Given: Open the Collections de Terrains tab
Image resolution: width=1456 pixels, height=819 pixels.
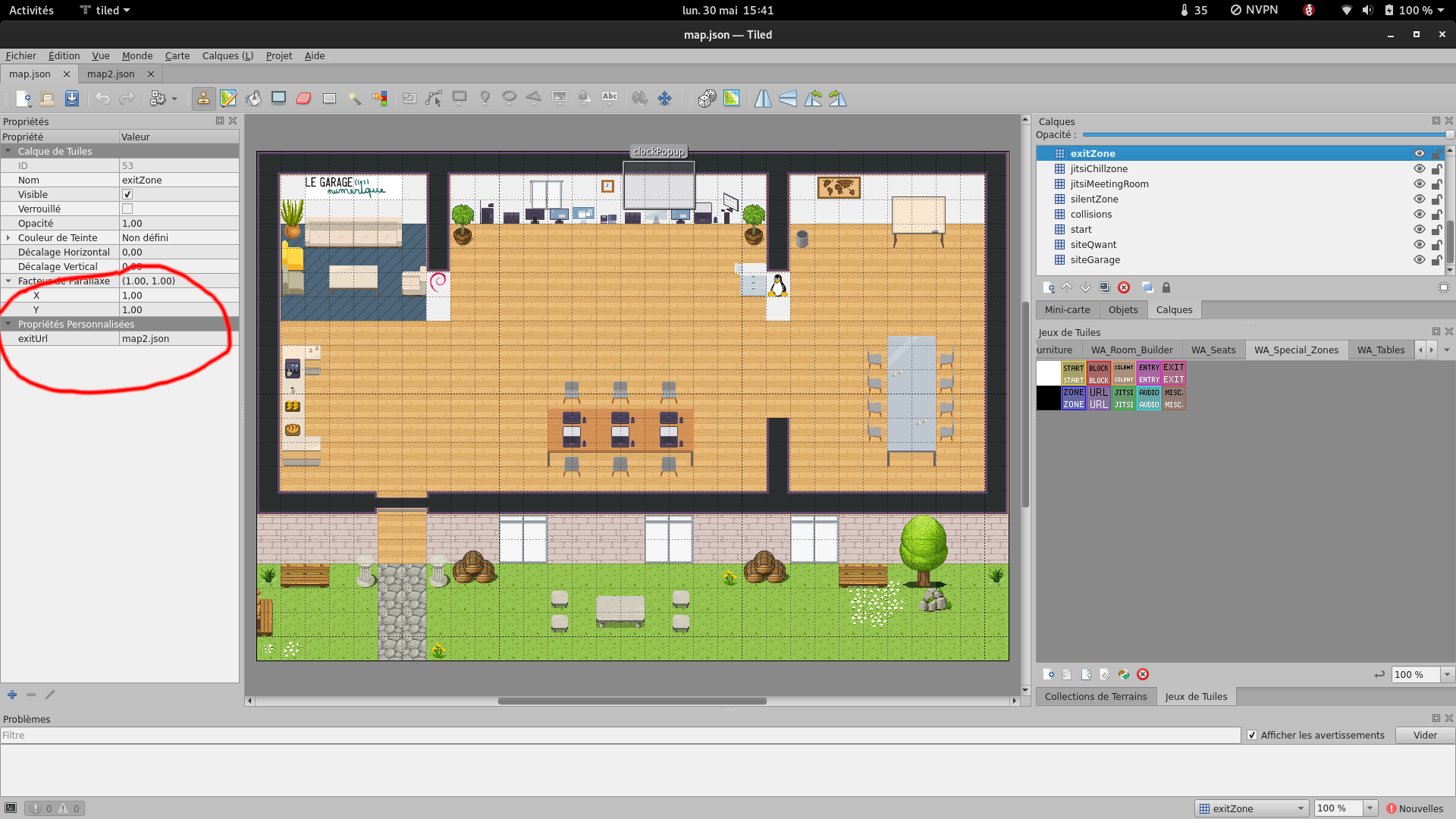Looking at the screenshot, I should click(1095, 696).
